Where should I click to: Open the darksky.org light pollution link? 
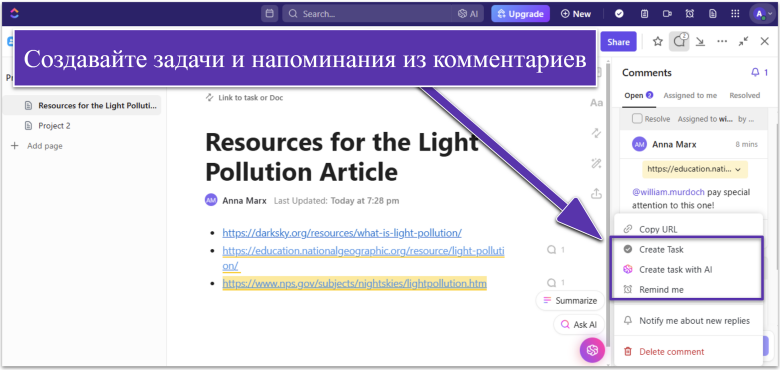[342, 233]
